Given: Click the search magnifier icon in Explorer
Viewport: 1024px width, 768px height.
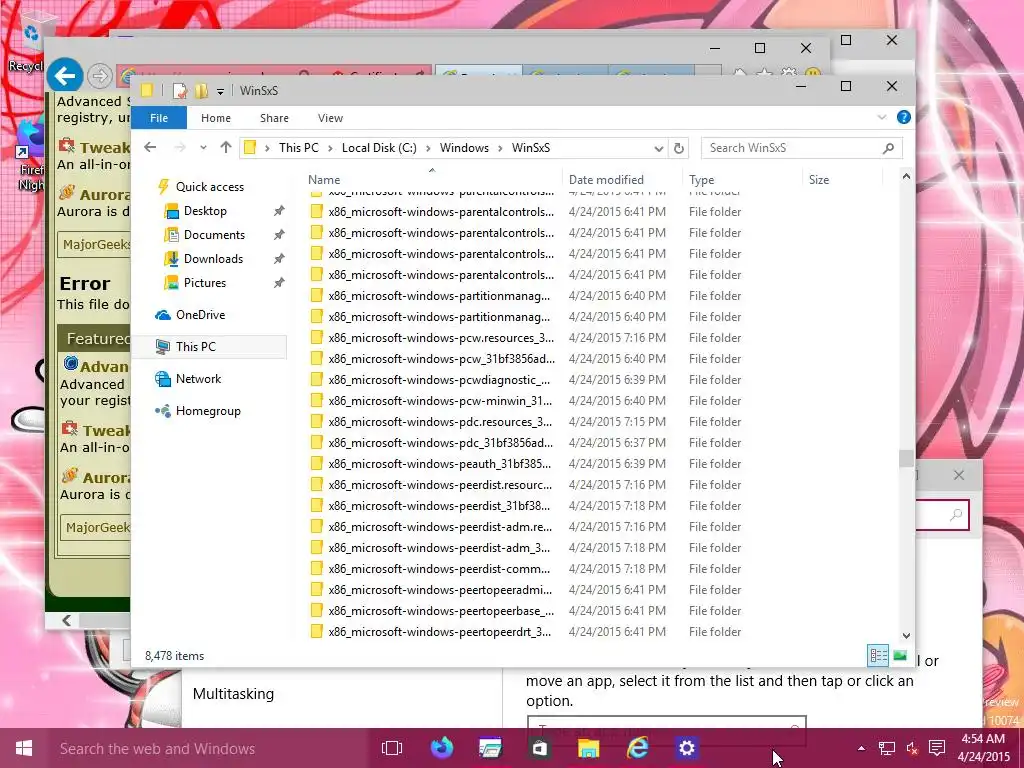Looking at the screenshot, I should pos(888,148).
